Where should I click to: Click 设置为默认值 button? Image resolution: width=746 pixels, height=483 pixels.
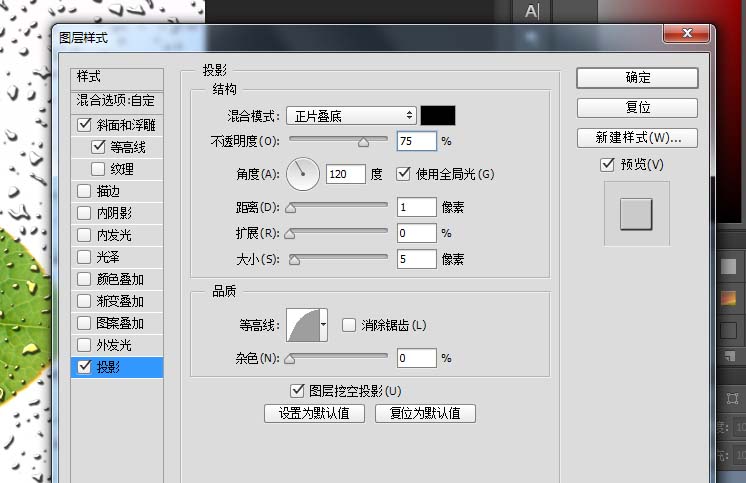pos(314,413)
